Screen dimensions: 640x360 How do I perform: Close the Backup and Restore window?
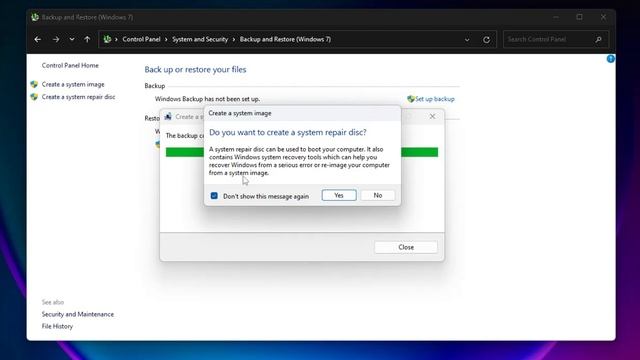click(x=603, y=17)
